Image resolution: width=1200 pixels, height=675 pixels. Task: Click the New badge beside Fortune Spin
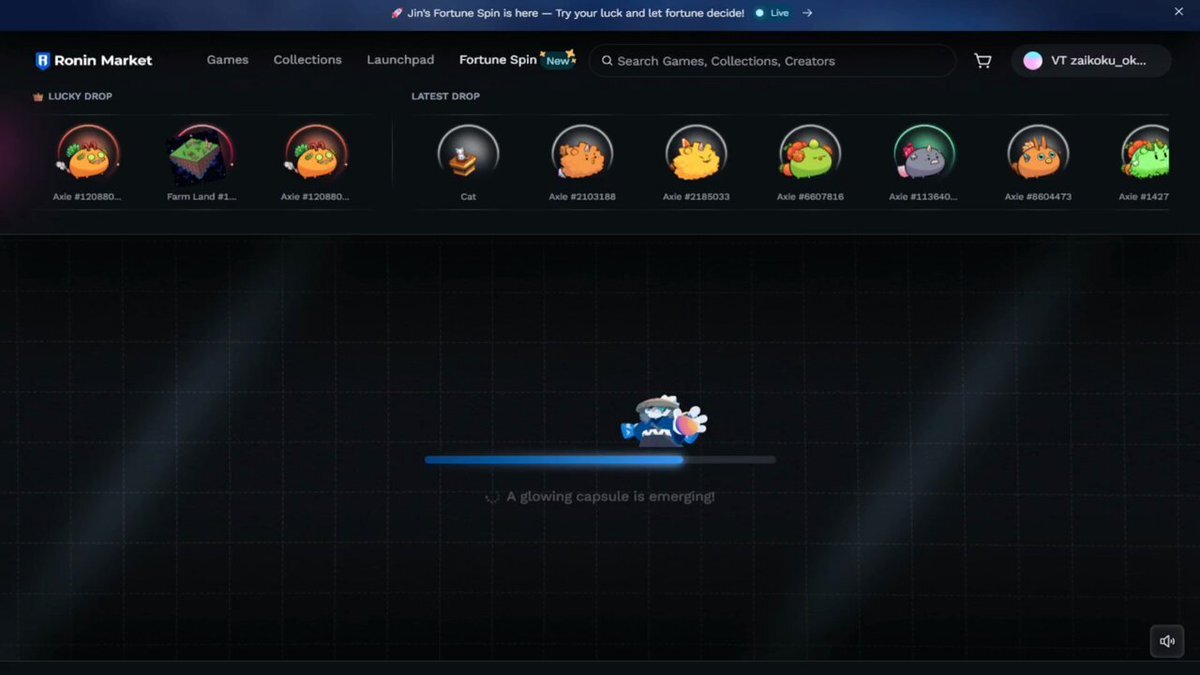[558, 59]
